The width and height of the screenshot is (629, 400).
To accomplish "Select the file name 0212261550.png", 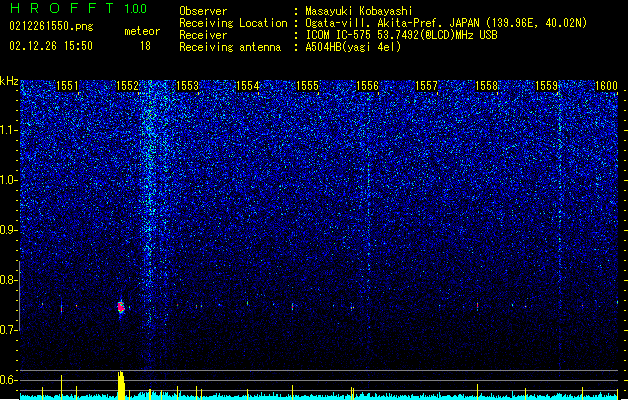I will [51, 26].
